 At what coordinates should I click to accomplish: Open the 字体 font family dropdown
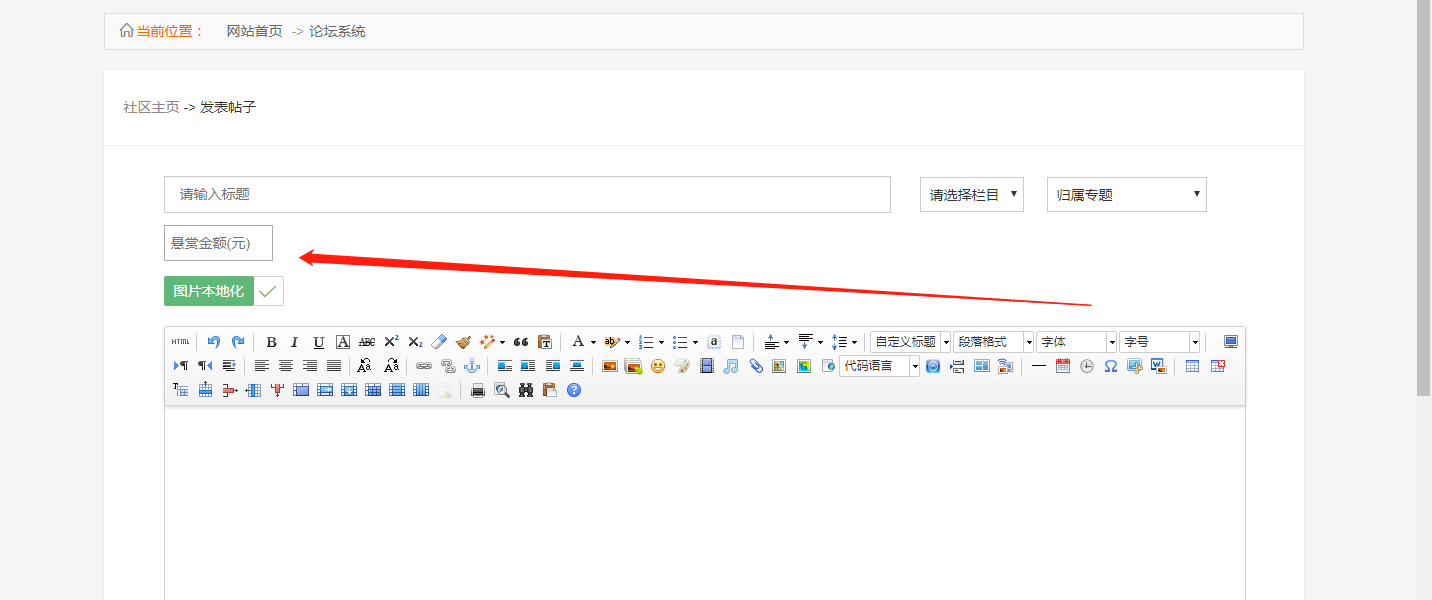[x=1076, y=342]
